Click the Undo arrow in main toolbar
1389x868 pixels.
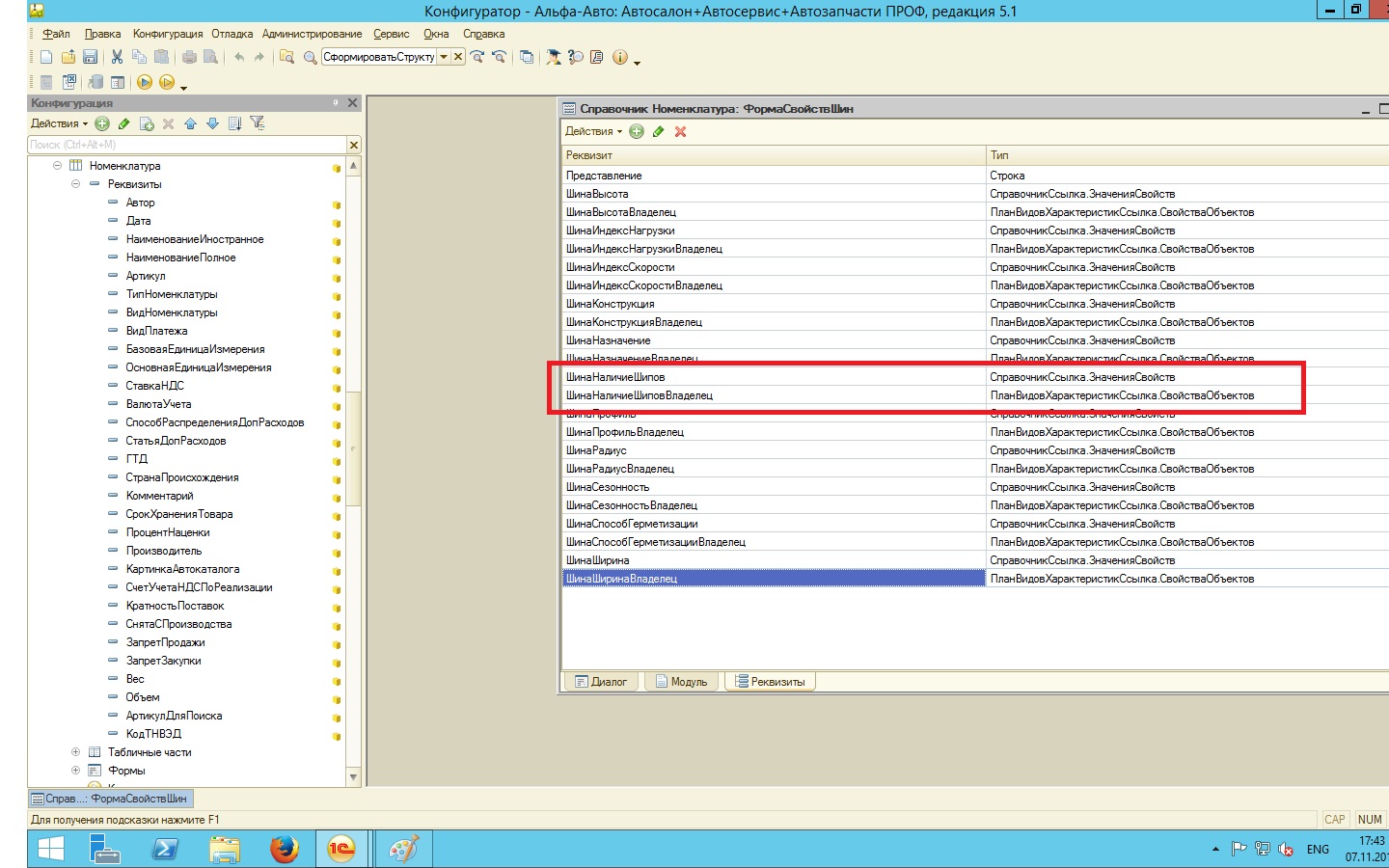239,57
